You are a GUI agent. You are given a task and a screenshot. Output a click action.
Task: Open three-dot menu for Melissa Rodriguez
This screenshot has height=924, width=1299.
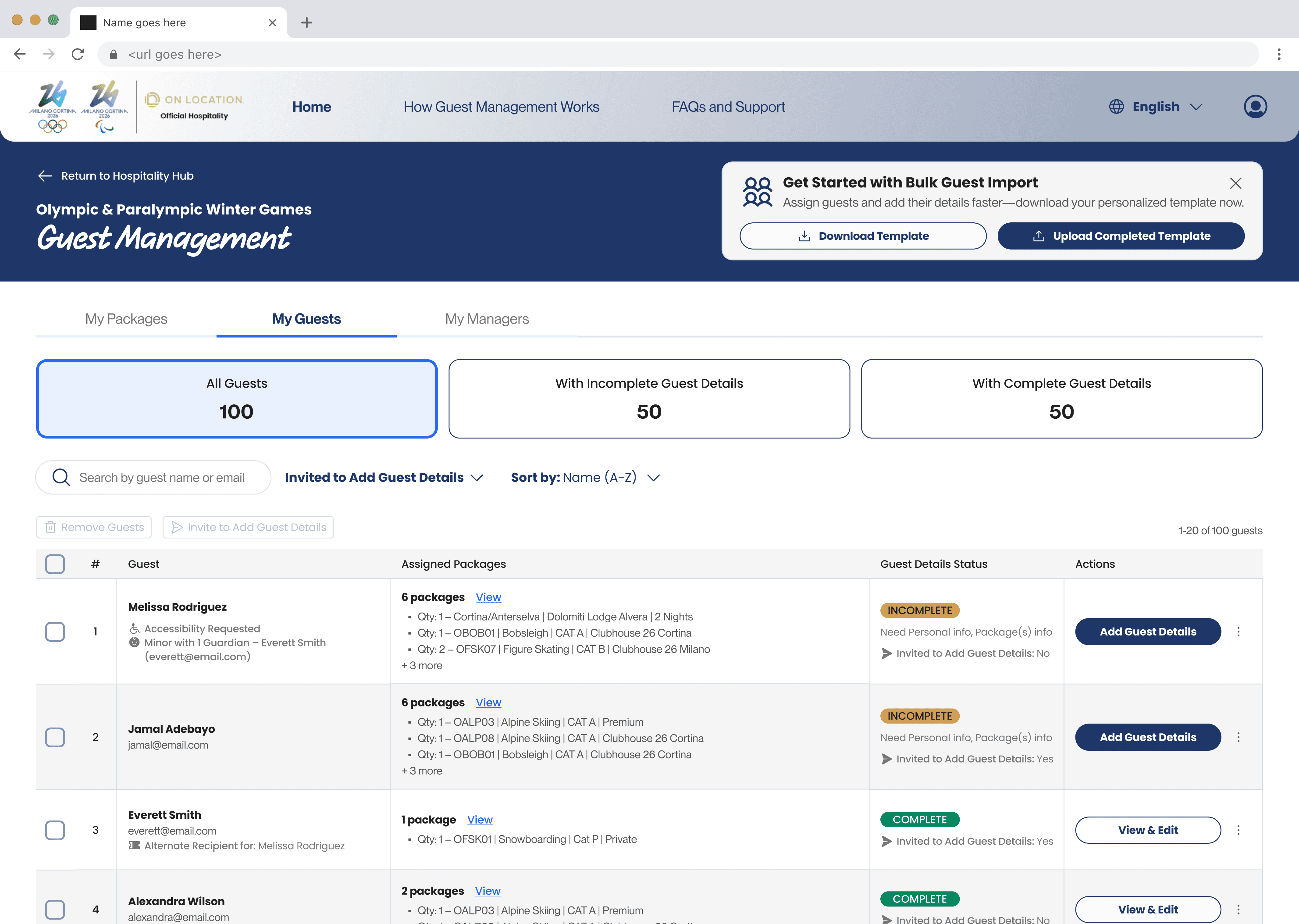pos(1238,632)
